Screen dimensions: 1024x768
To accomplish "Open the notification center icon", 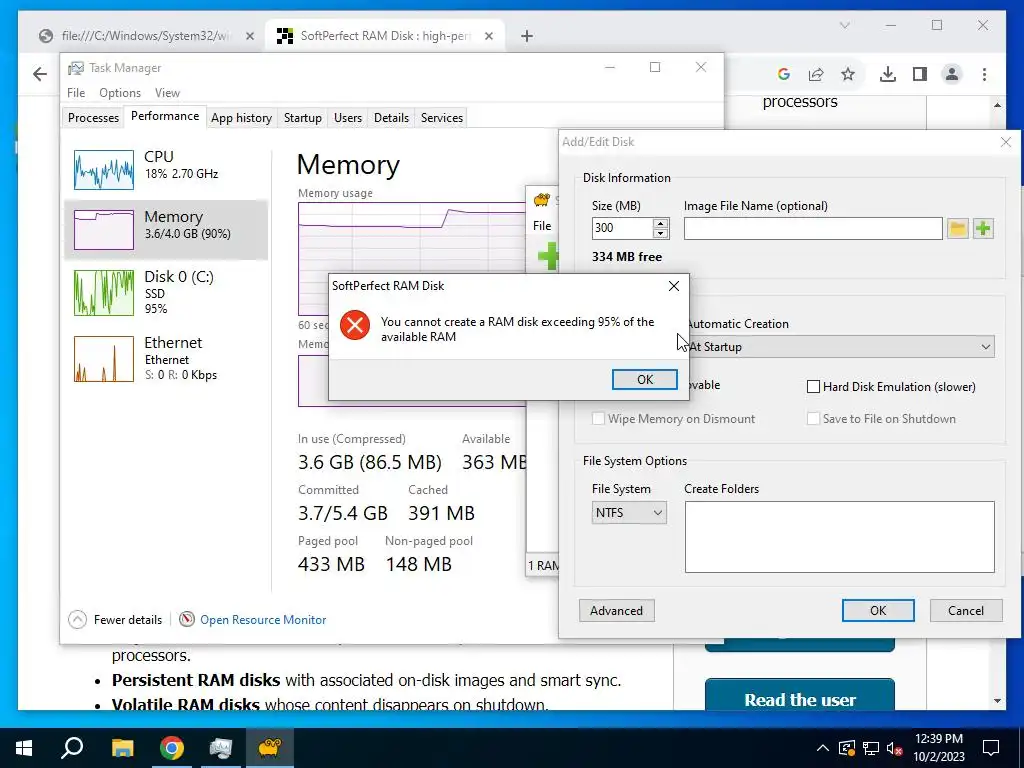I will coord(991,748).
